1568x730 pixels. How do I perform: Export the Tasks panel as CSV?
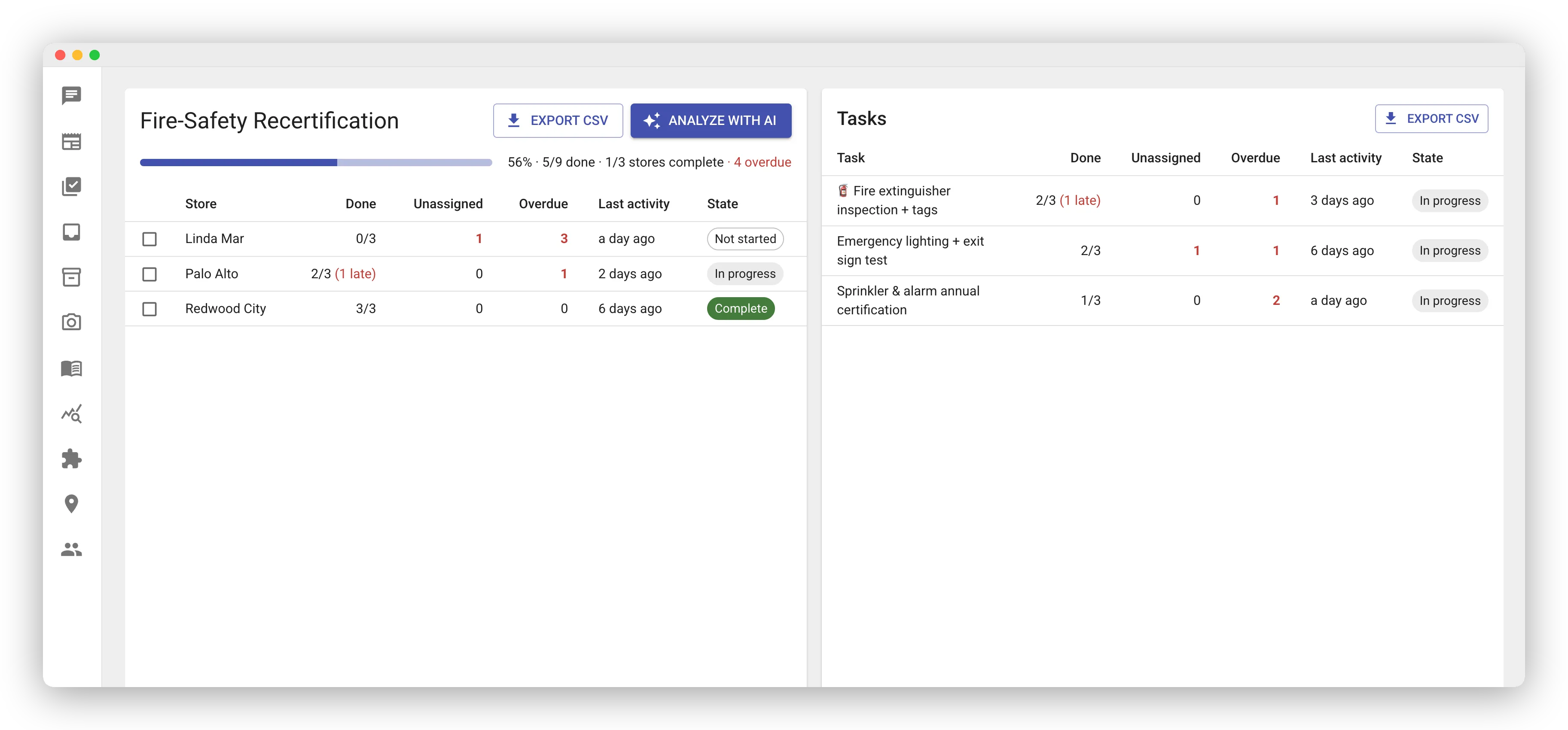1431,119
